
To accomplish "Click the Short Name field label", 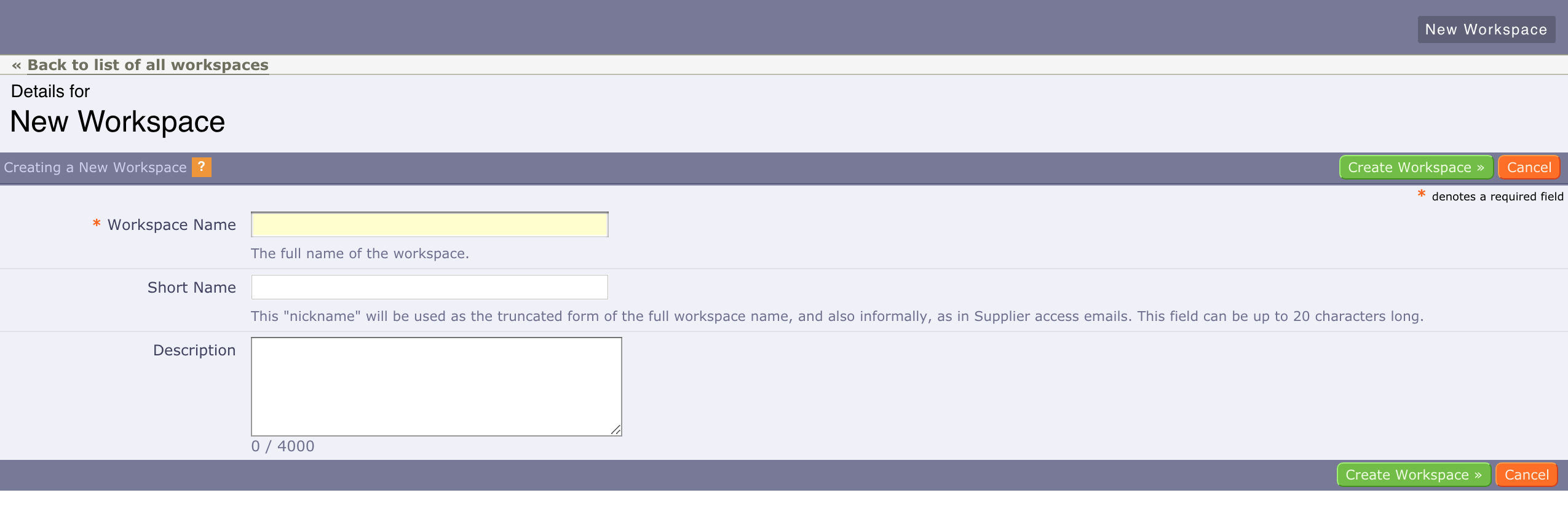I will coord(192,288).
